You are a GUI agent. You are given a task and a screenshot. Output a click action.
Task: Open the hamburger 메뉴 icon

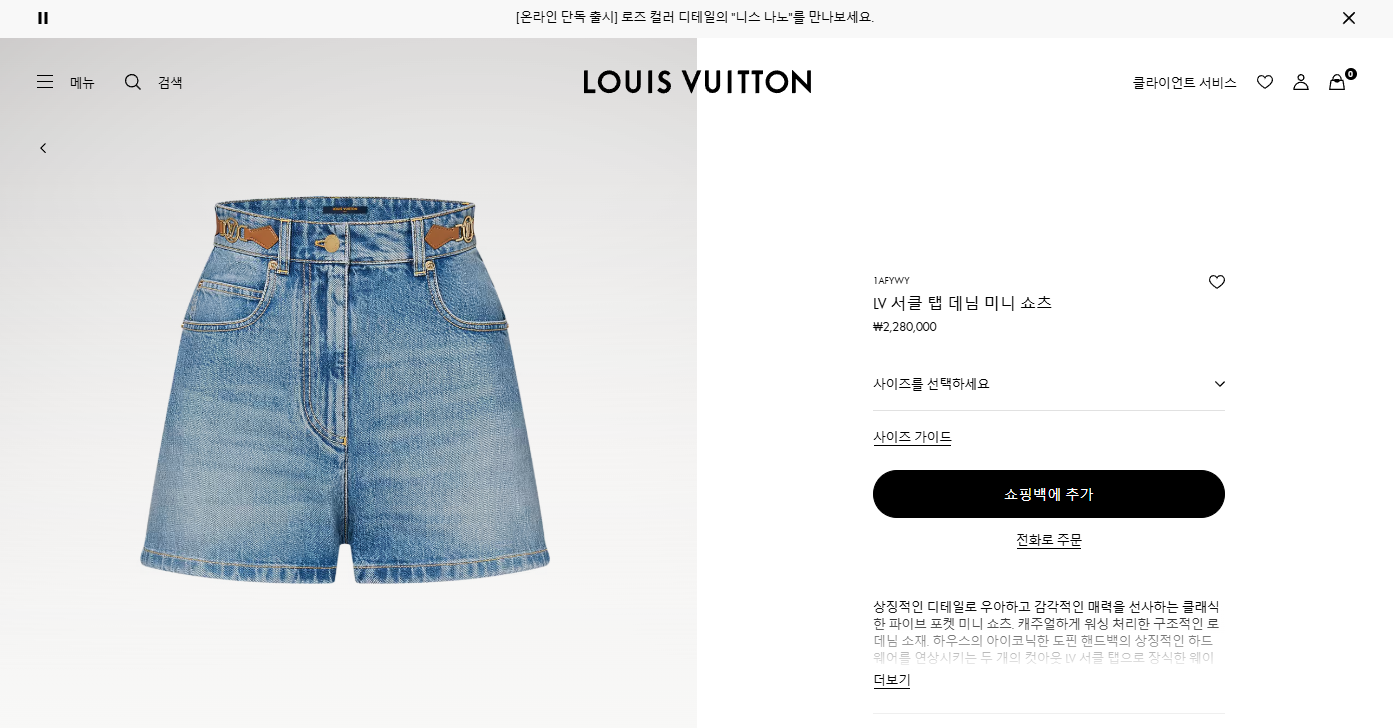click(45, 82)
